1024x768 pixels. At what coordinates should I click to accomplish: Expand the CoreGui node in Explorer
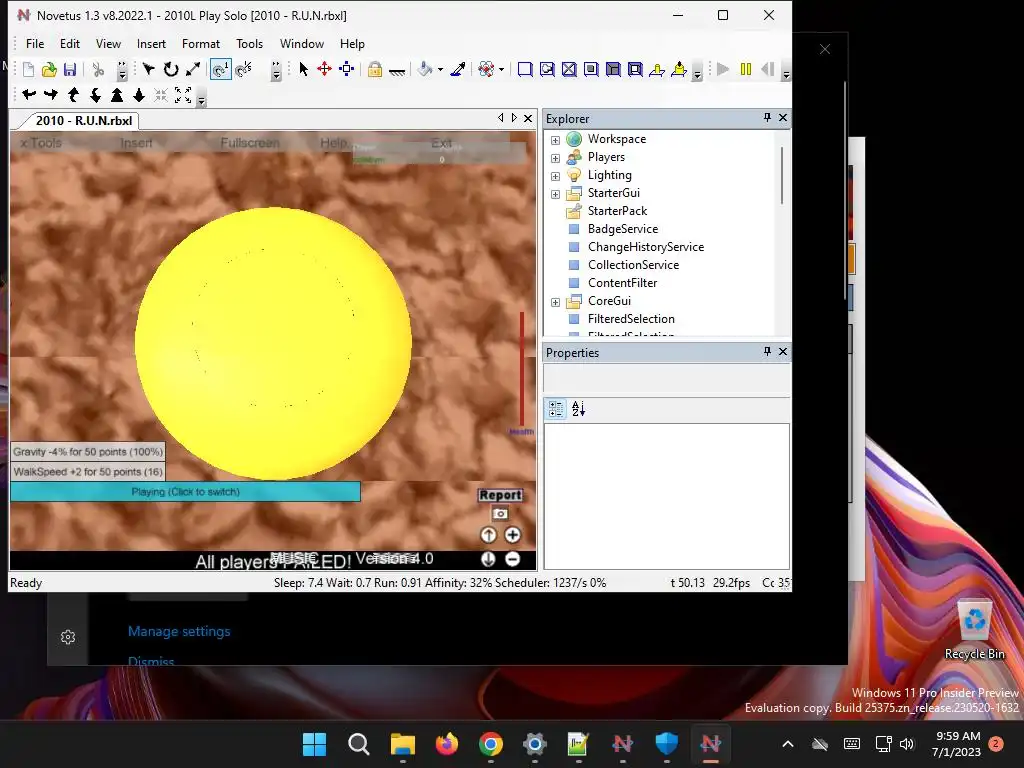[x=555, y=302]
